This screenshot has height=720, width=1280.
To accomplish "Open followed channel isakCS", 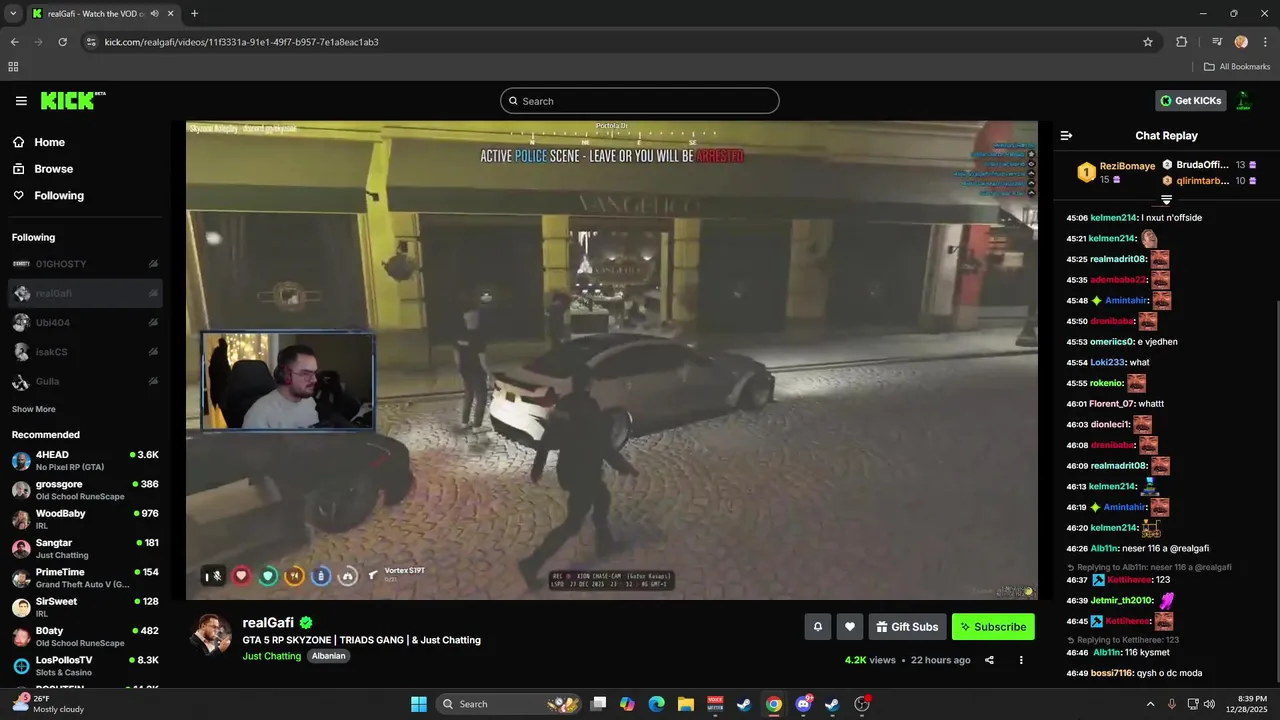I will [x=85, y=352].
